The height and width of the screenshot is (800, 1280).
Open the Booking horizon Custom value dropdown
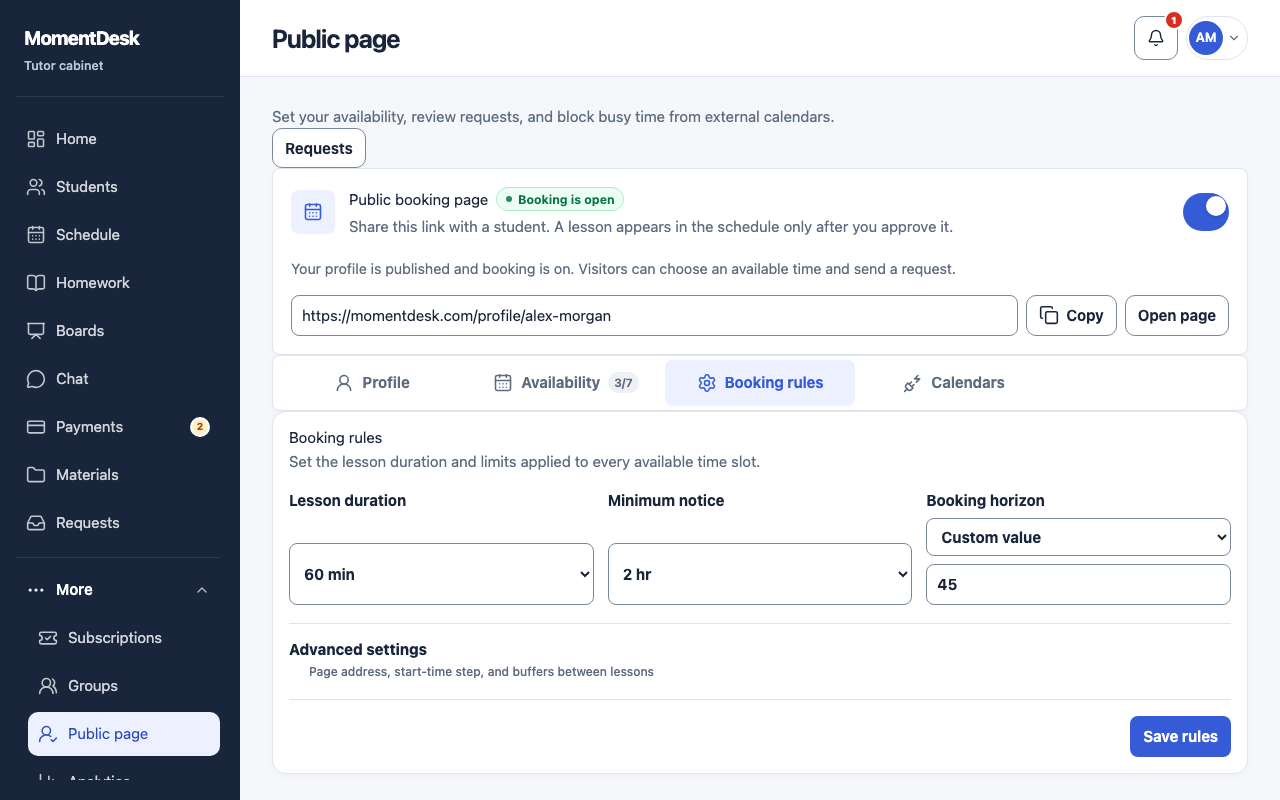point(1078,537)
